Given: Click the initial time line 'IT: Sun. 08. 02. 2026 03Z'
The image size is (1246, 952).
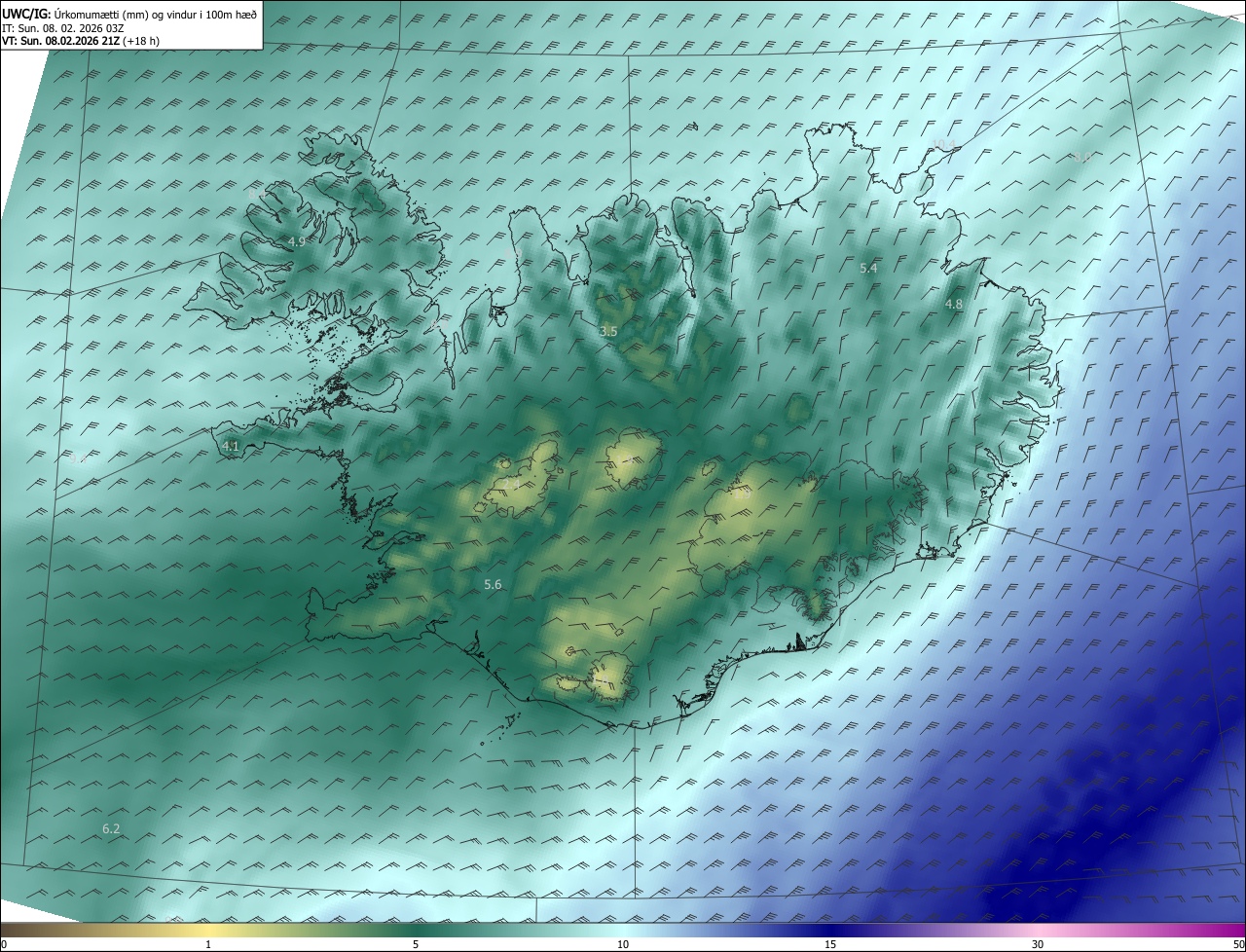Looking at the screenshot, I should pos(64,27).
